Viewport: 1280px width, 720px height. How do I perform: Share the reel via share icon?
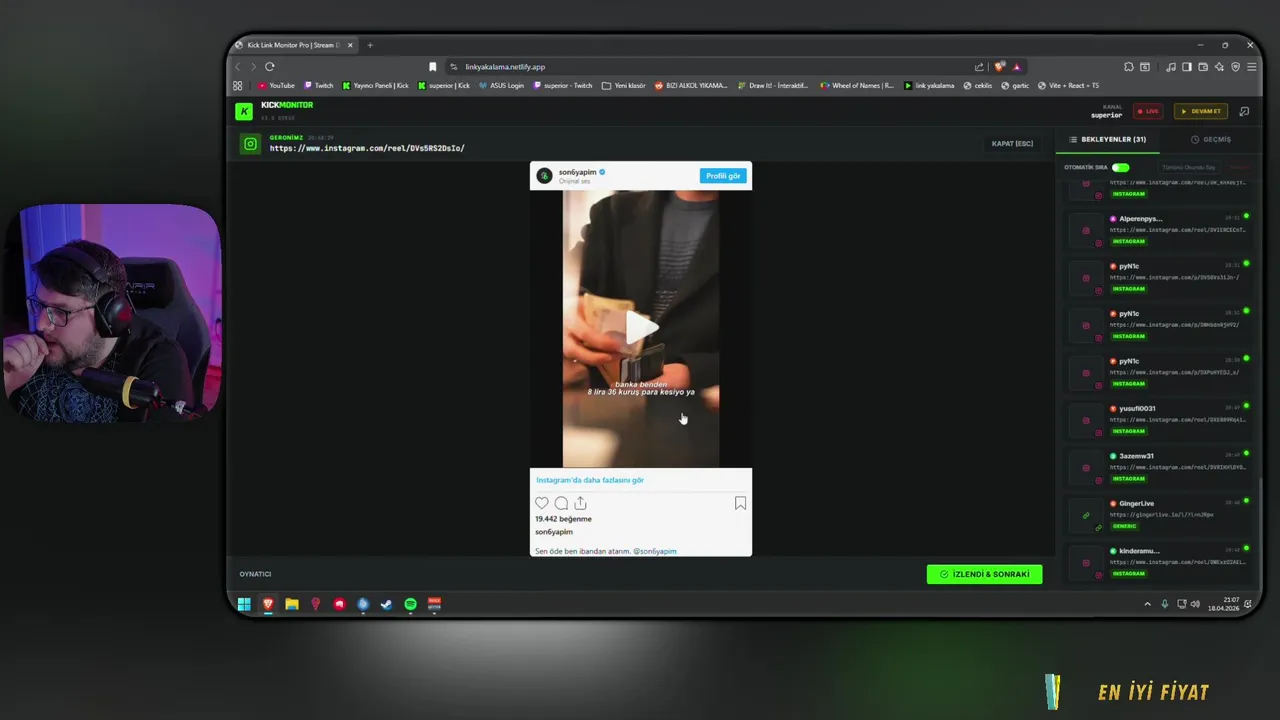click(580, 503)
